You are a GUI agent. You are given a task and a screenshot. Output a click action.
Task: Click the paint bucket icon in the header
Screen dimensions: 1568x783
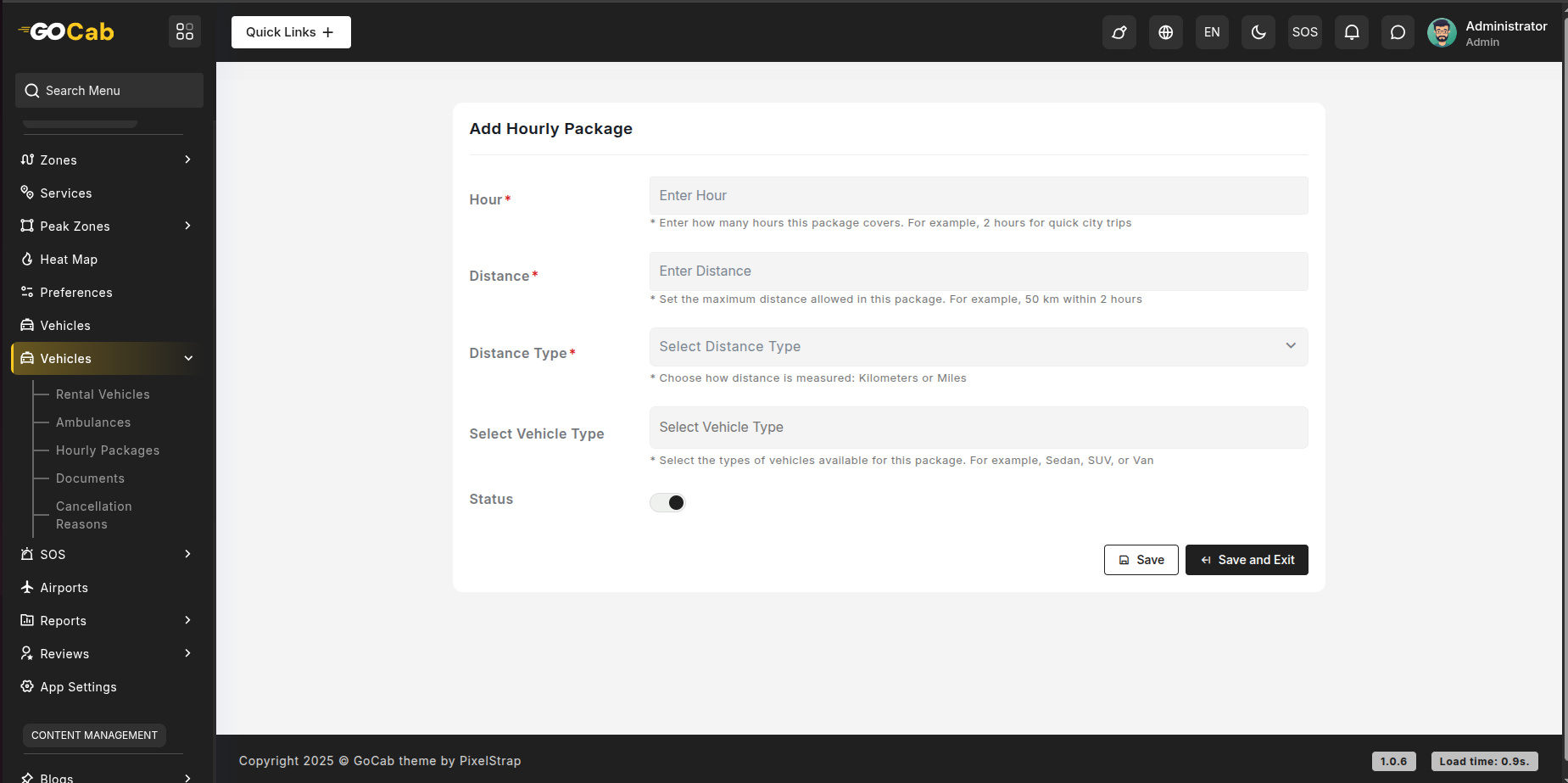(x=1119, y=32)
